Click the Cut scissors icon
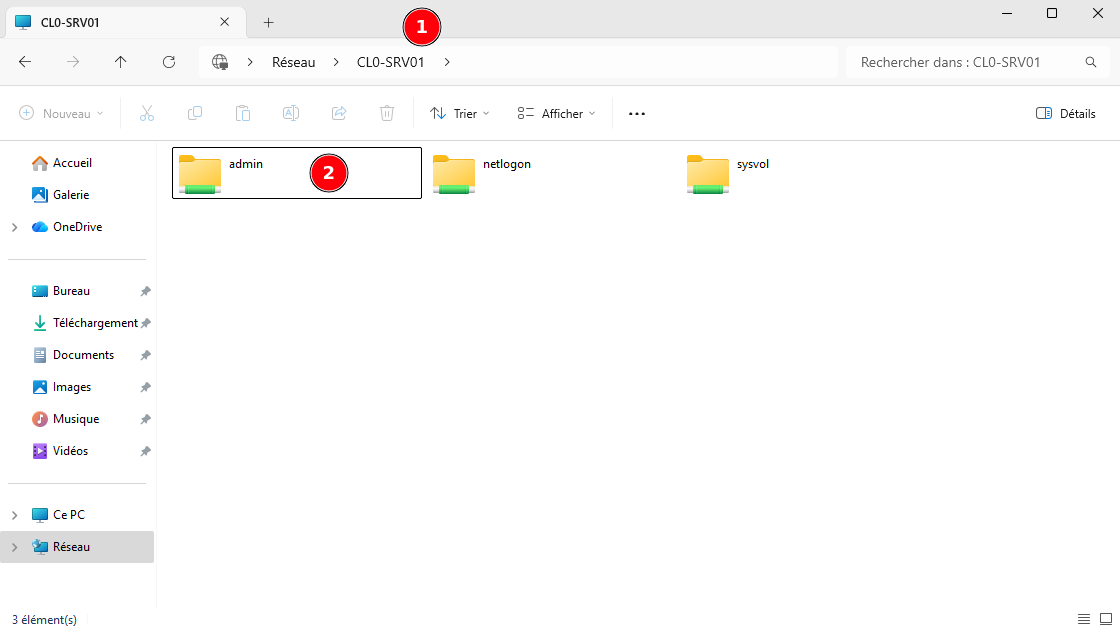The image size is (1120, 631). point(146,113)
